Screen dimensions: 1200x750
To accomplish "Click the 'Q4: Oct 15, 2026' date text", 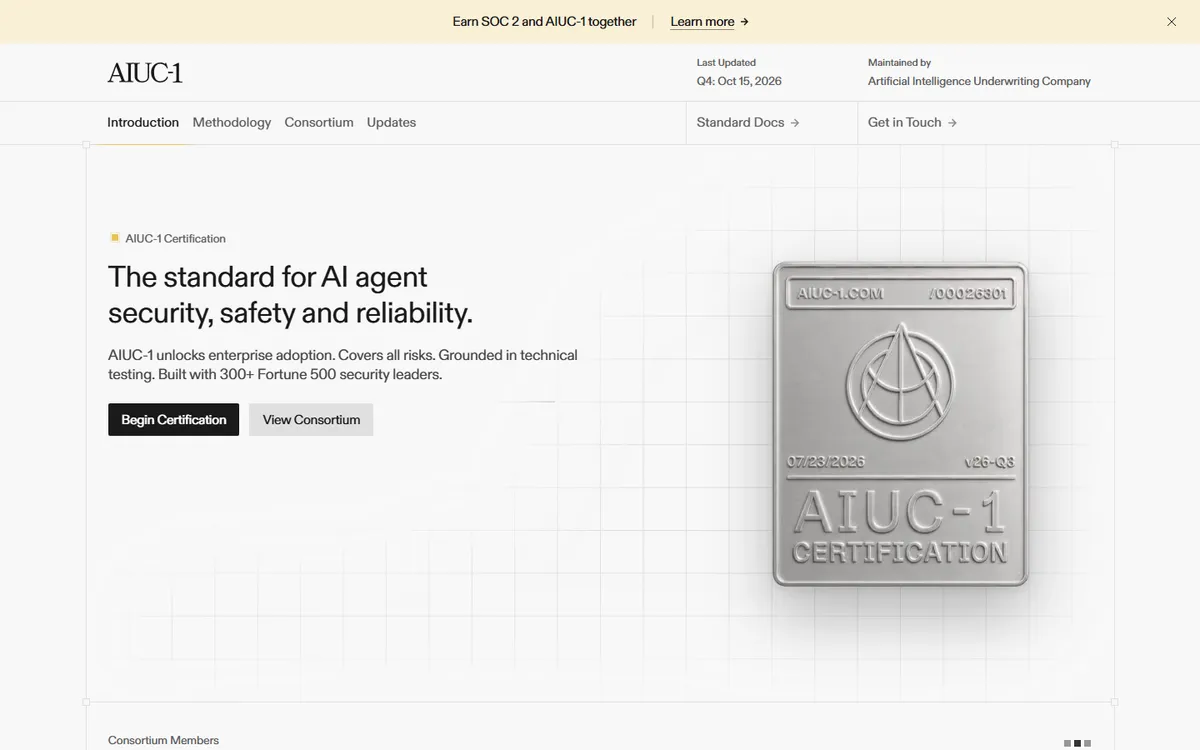I will (x=739, y=81).
